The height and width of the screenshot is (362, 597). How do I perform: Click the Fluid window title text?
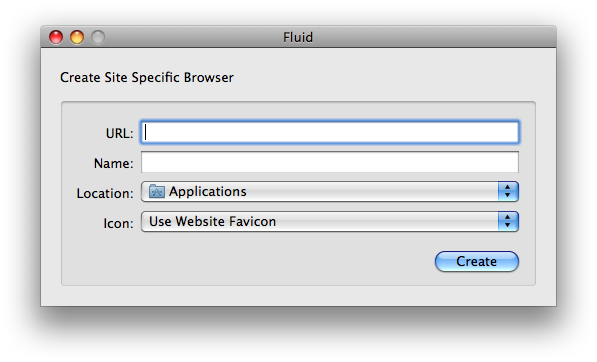[298, 37]
